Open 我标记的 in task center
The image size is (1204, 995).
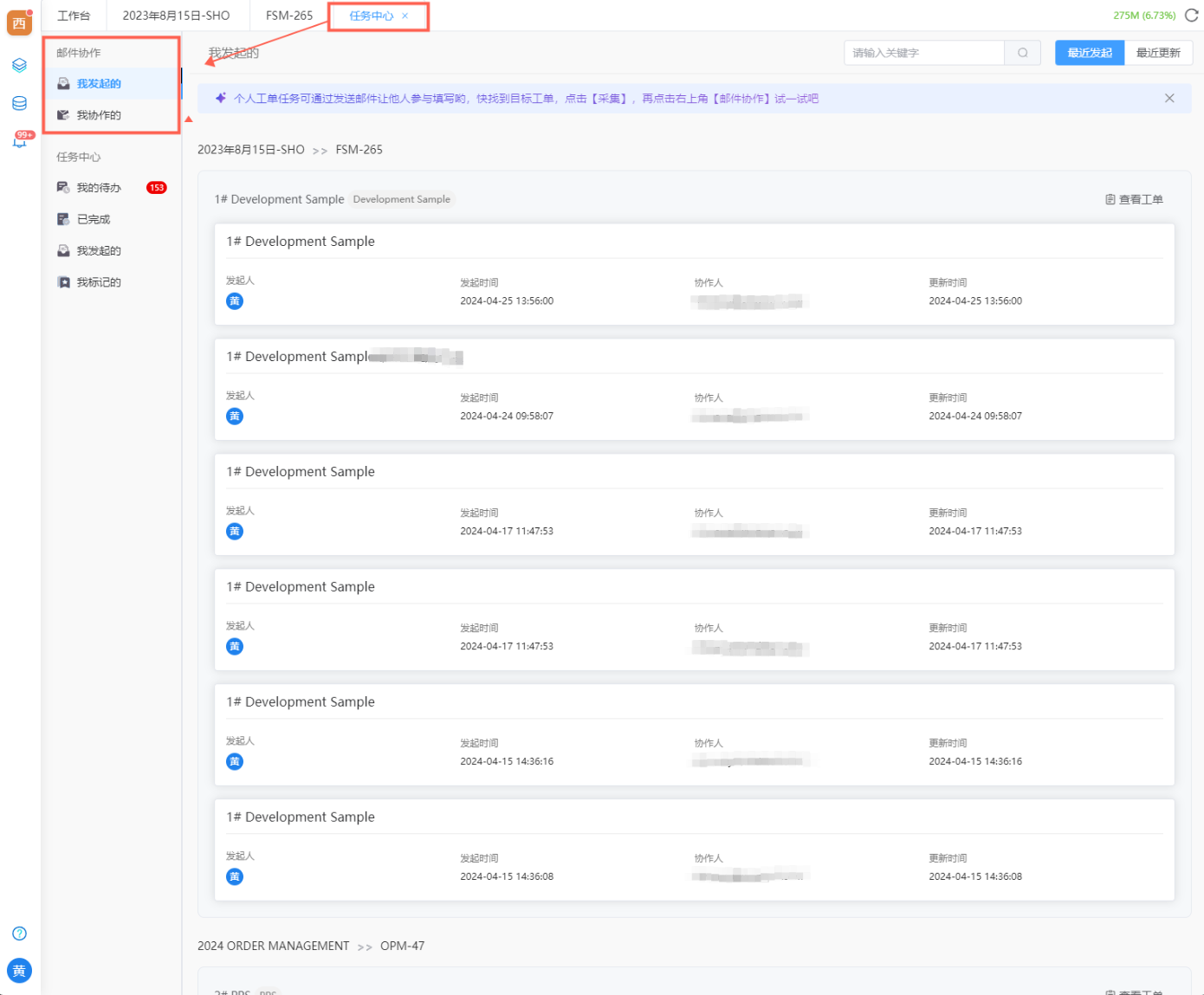tap(99, 282)
